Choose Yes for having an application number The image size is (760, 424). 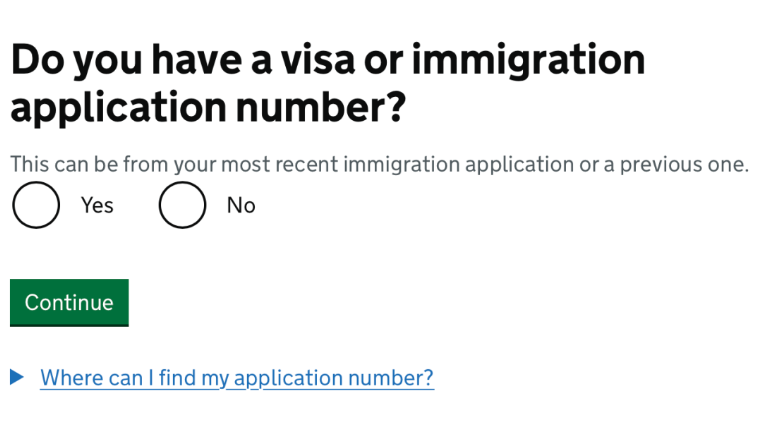tap(36, 205)
